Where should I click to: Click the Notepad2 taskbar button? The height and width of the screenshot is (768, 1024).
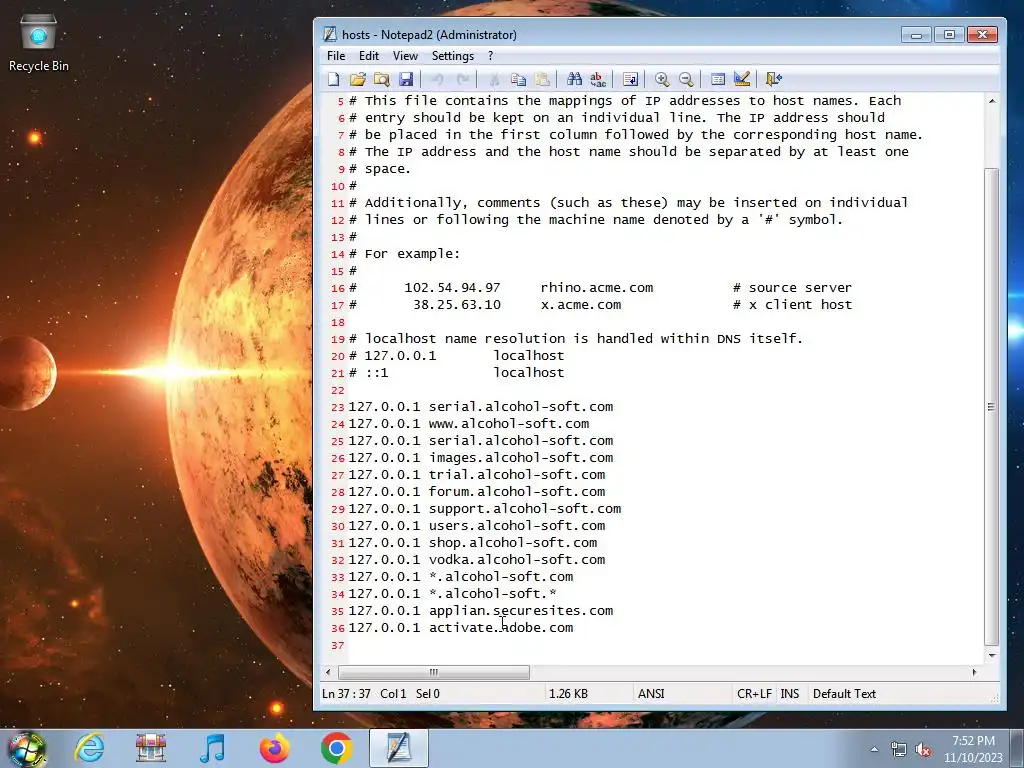click(x=398, y=748)
